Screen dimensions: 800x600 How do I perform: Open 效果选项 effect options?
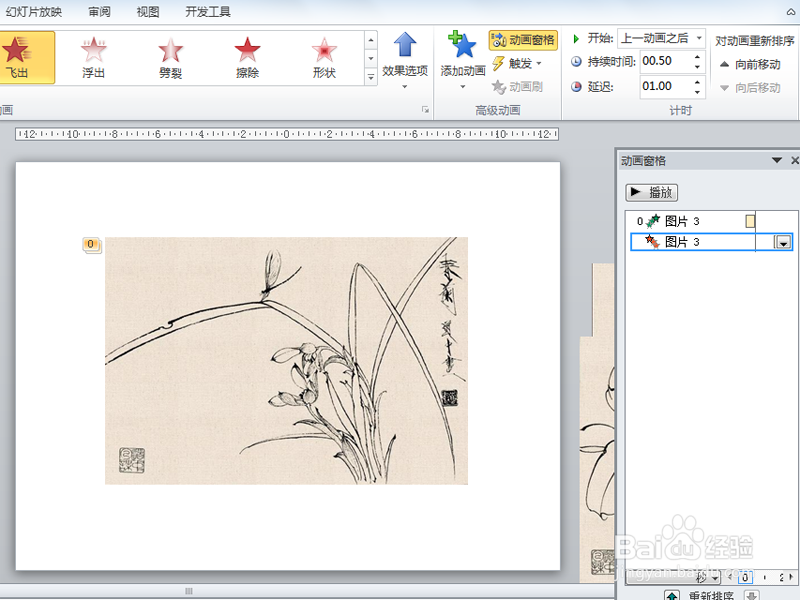pos(405,60)
